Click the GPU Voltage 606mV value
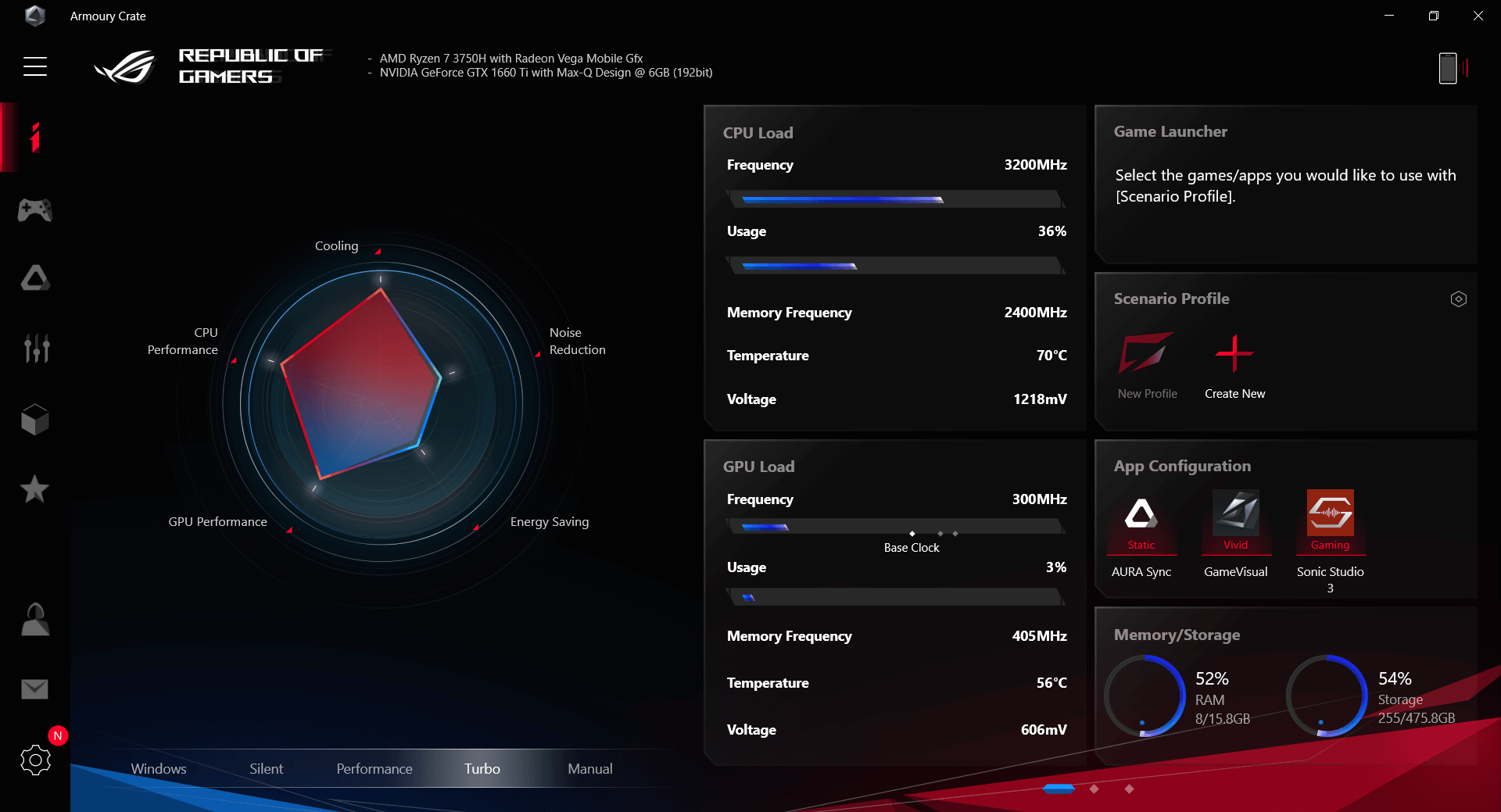The width and height of the screenshot is (1501, 812). click(x=1044, y=730)
